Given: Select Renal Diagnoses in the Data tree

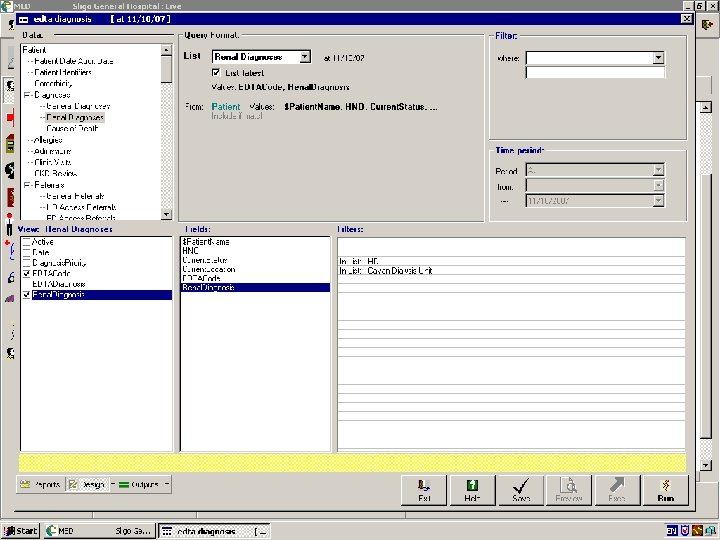Looking at the screenshot, I should [x=75, y=118].
